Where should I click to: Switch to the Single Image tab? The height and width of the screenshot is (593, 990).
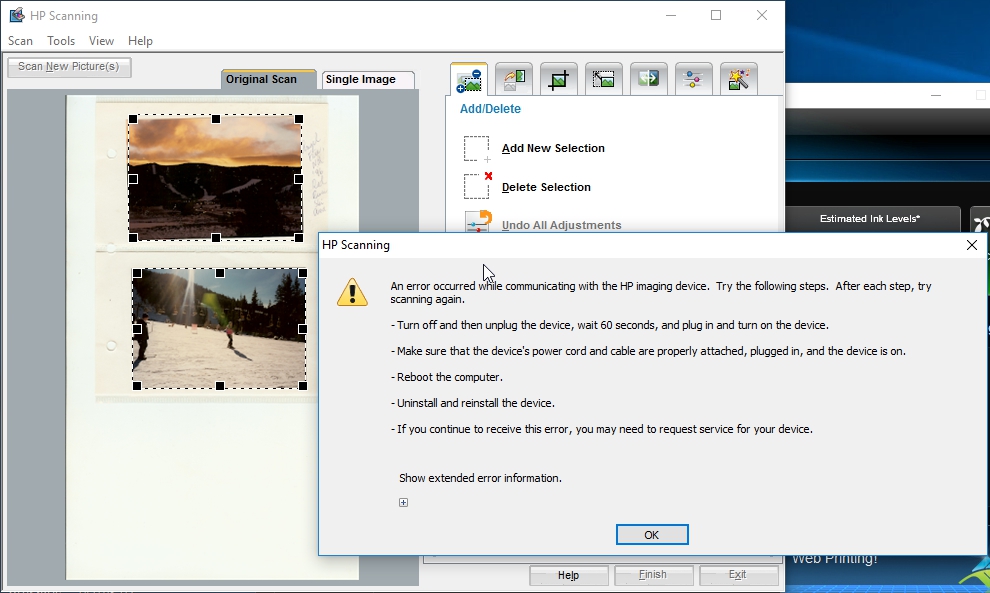(367, 78)
